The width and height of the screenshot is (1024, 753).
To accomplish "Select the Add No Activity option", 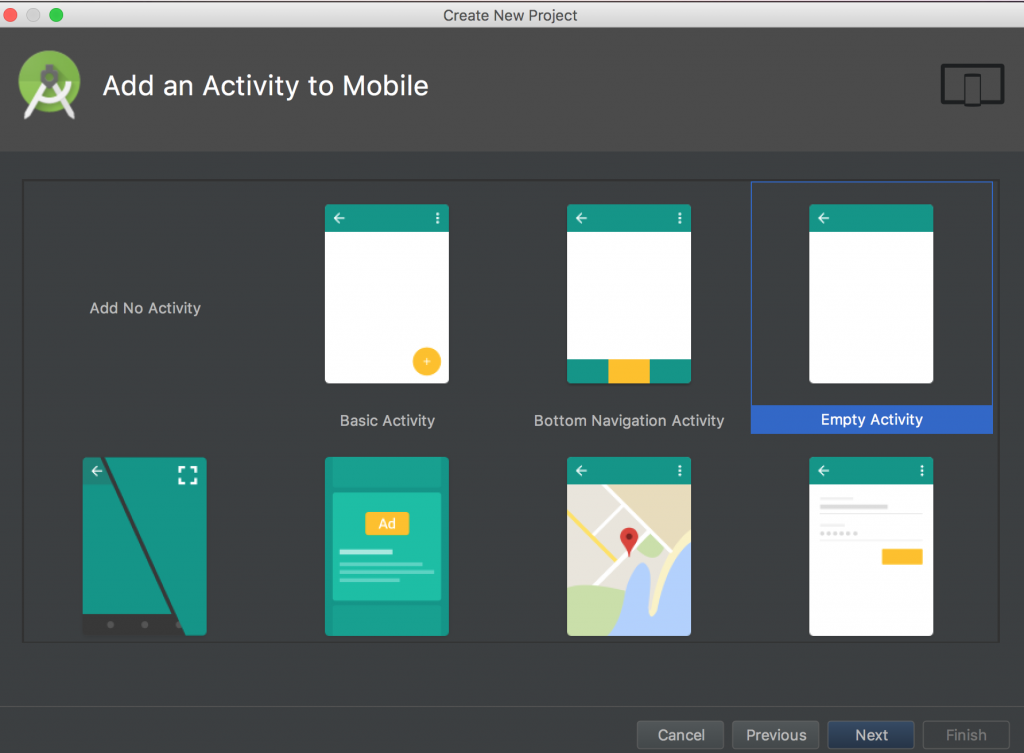I will (x=145, y=308).
